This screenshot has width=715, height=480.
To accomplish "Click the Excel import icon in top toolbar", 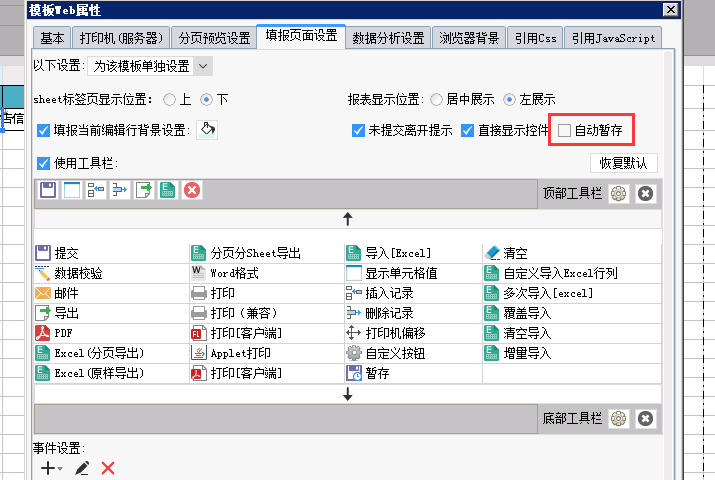I will 167,190.
